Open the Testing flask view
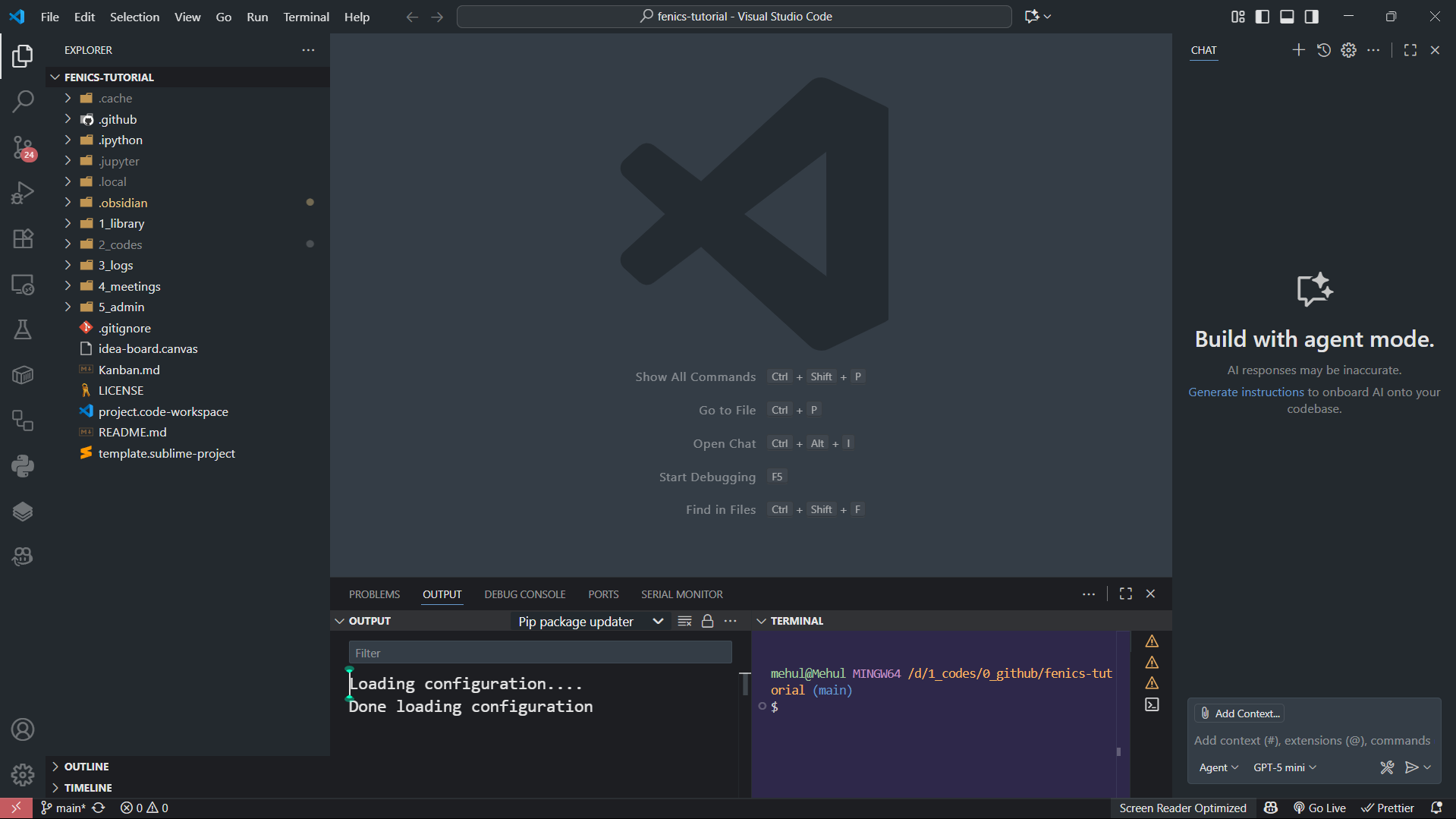Screen dimensions: 1456x819 23,329
